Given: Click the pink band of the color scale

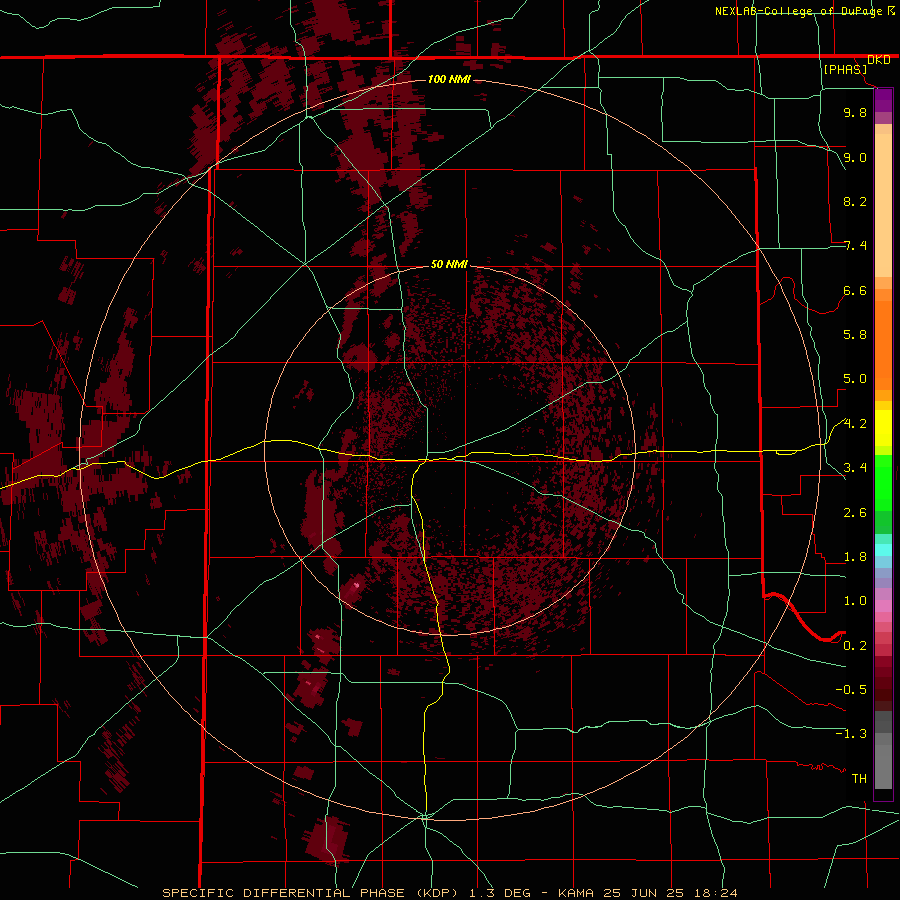Looking at the screenshot, I should (x=883, y=606).
